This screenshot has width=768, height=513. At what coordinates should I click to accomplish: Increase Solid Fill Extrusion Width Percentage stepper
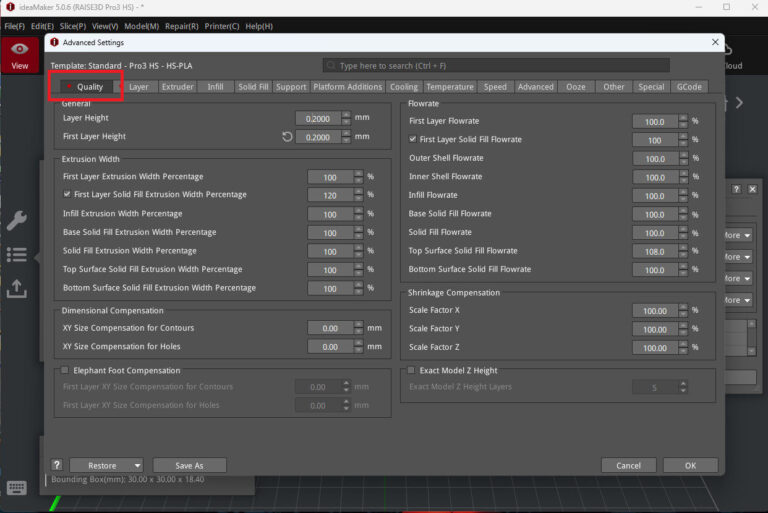pos(359,248)
